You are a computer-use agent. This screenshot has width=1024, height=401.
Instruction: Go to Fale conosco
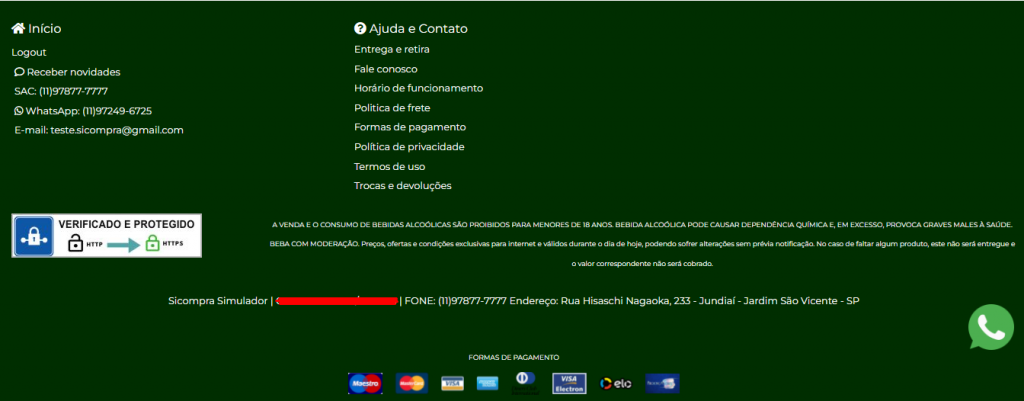click(x=386, y=69)
